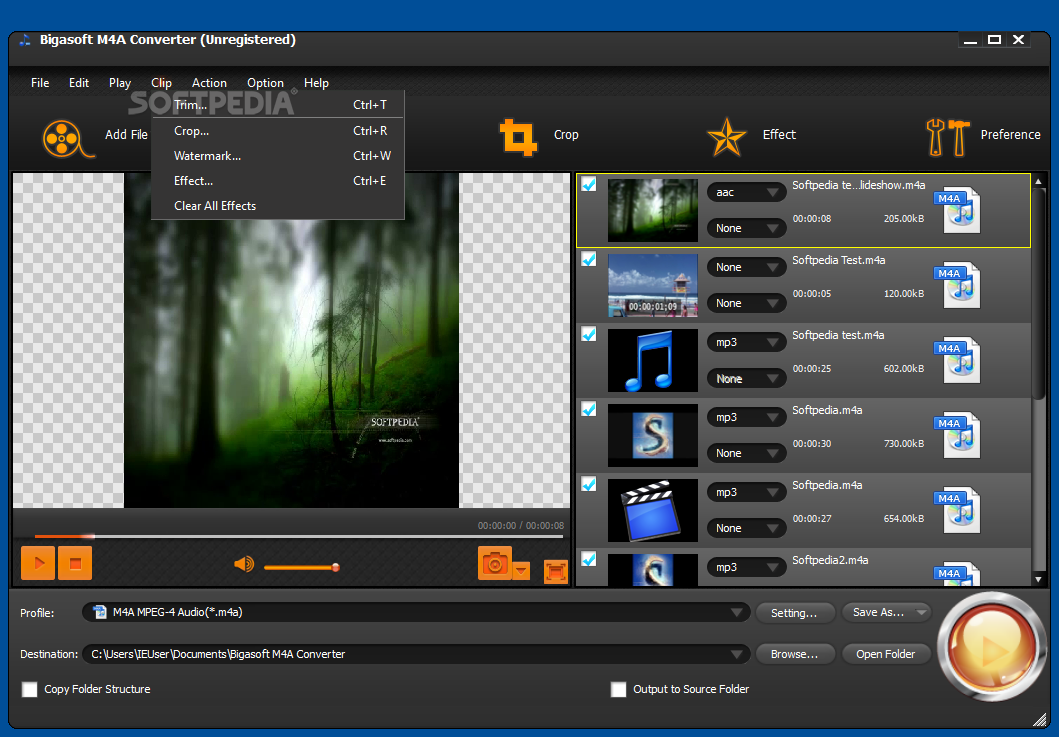Click the Browse... button
1059x737 pixels.
(x=794, y=654)
